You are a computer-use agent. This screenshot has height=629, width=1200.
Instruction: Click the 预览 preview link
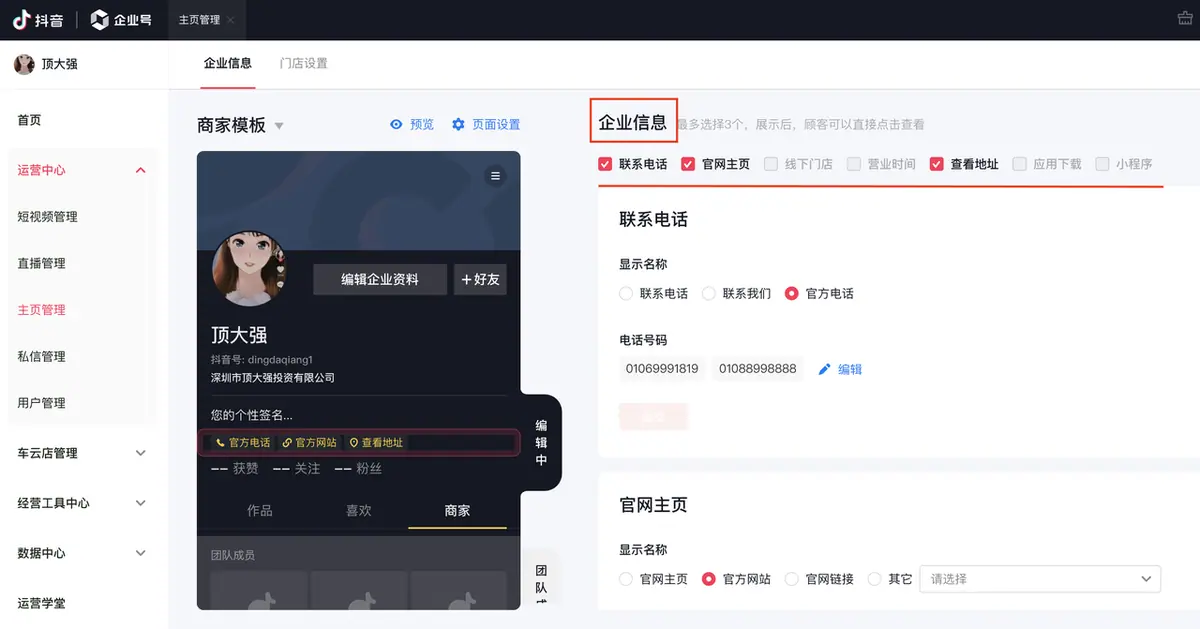[x=422, y=125]
